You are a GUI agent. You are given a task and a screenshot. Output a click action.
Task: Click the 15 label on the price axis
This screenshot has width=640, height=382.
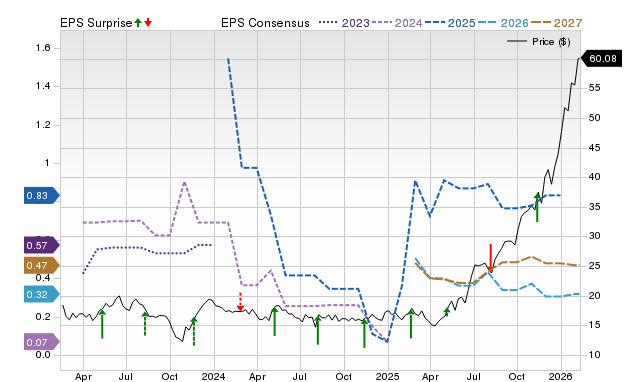(x=594, y=325)
